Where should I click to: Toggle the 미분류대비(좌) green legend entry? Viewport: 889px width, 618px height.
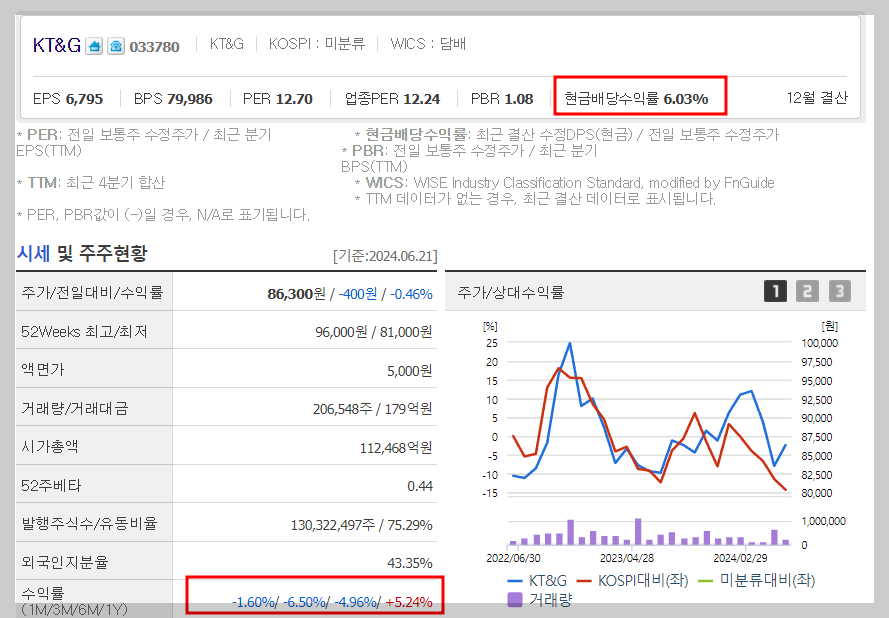click(x=756, y=581)
